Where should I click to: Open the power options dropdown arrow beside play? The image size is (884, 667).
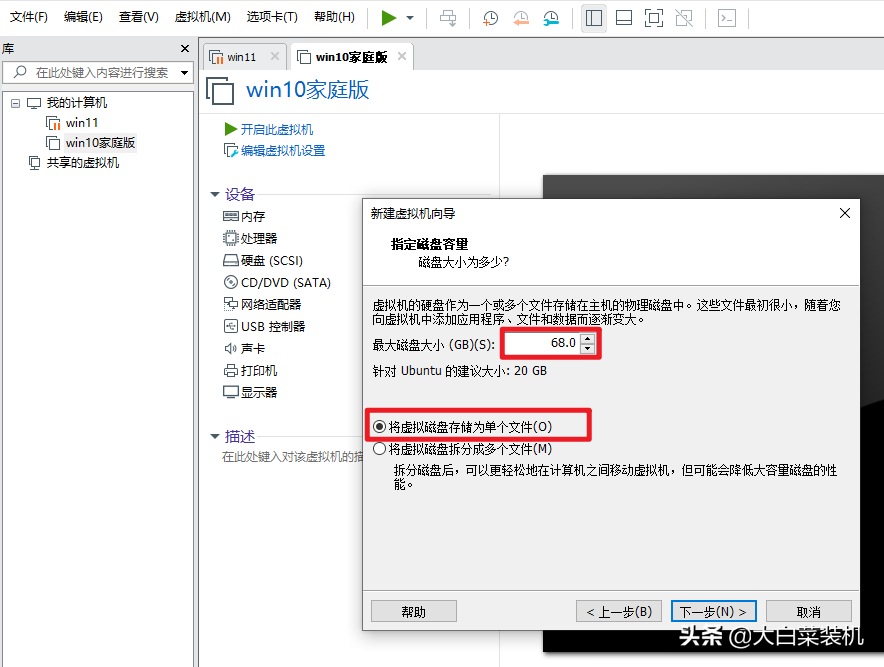click(x=410, y=18)
